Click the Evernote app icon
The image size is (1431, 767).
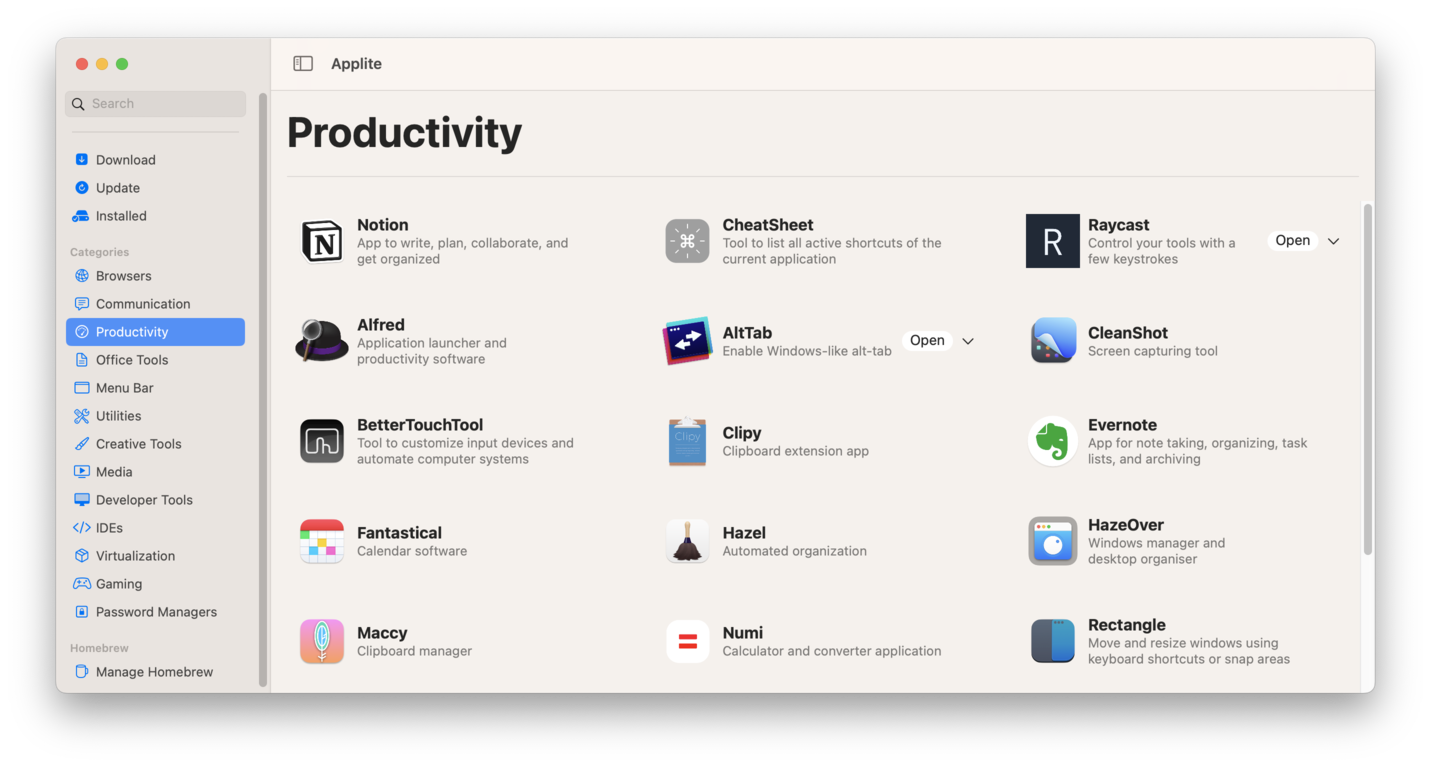[x=1052, y=440]
